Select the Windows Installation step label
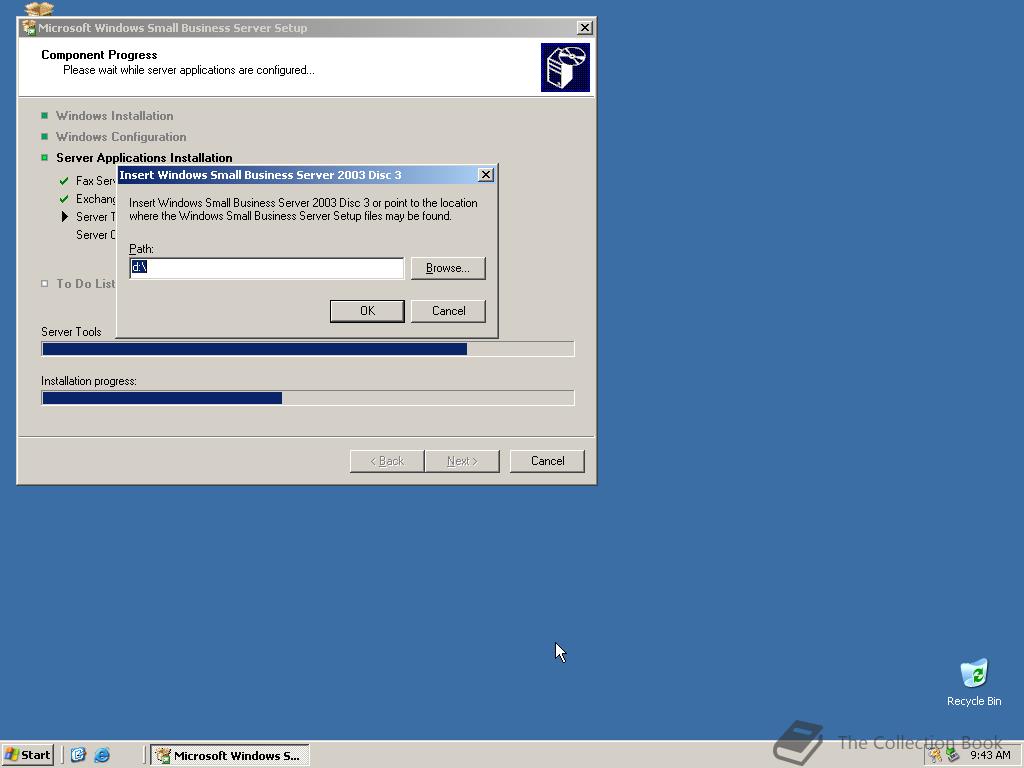The image size is (1024, 768). (x=114, y=116)
